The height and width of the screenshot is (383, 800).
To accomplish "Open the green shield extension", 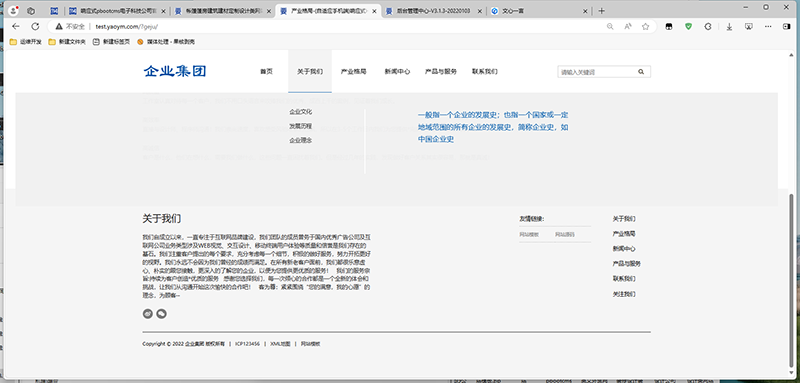I will tap(688, 27).
